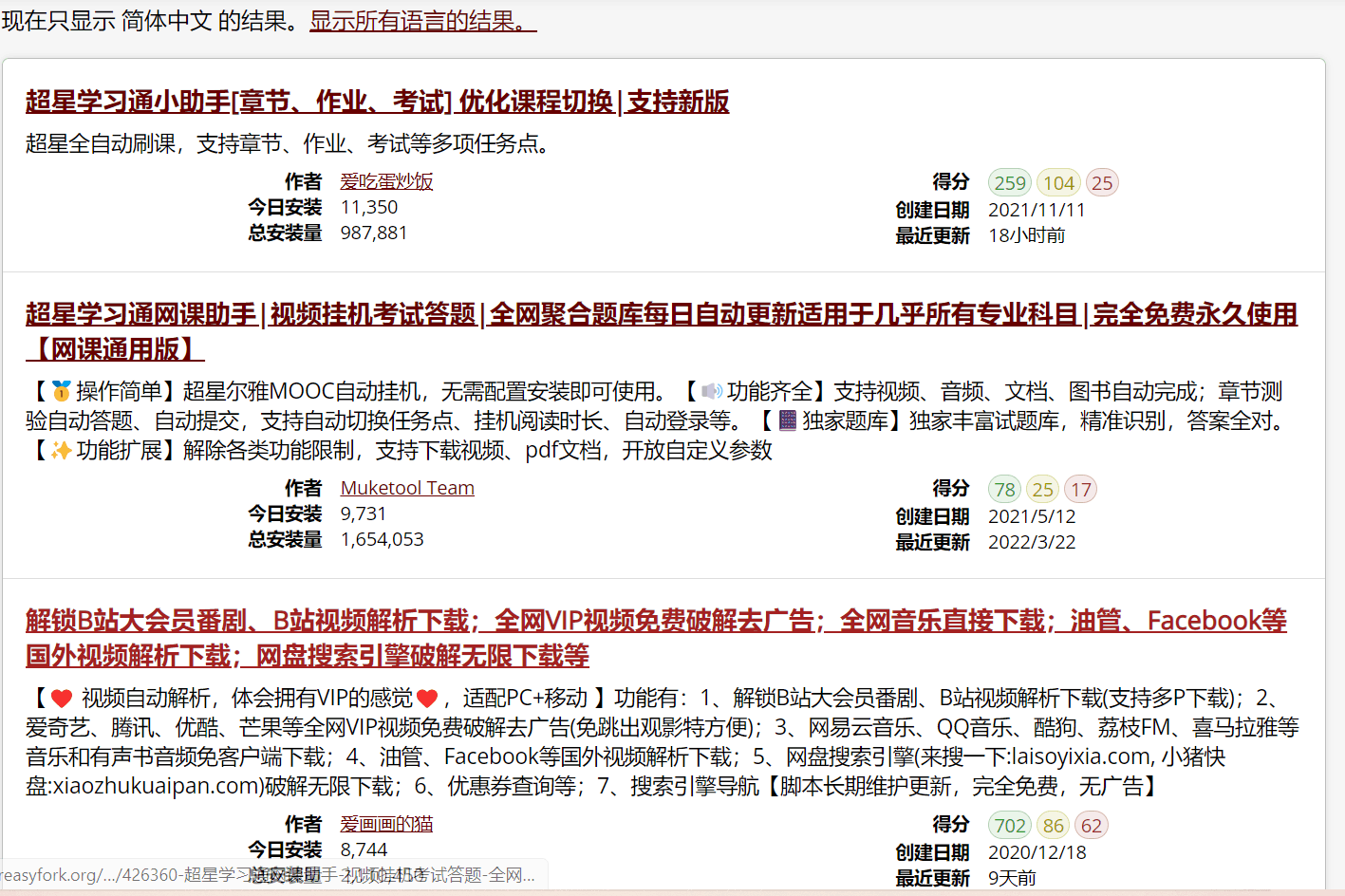Click the 作者 label next to 爱吃蛋炒饭
1345x896 pixels.
304,181
